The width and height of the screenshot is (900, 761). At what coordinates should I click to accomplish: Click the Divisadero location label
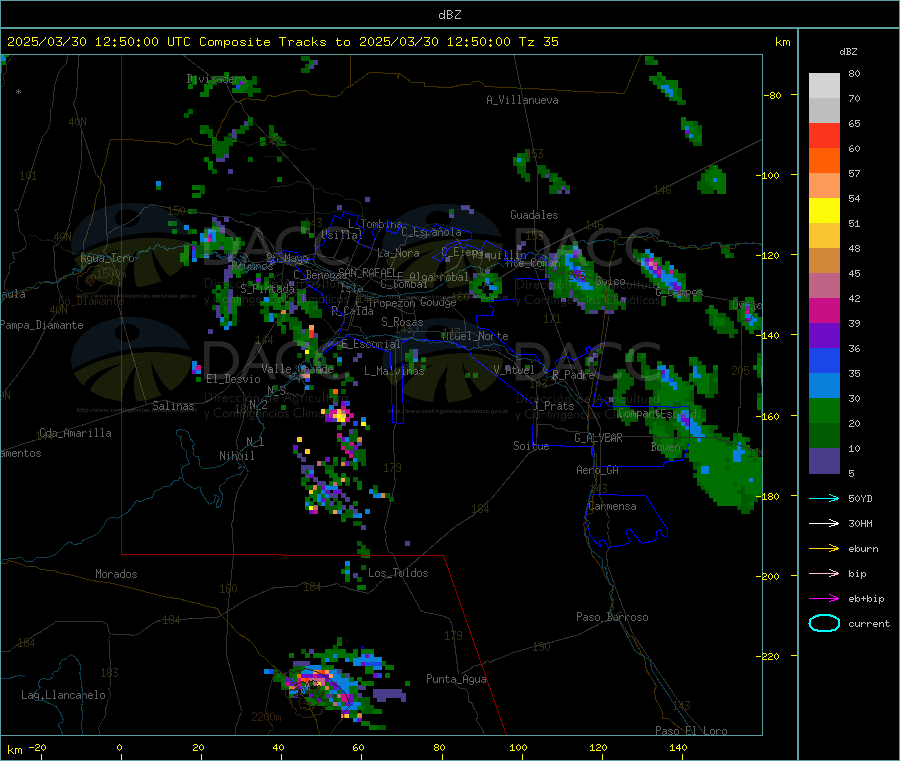coord(216,79)
